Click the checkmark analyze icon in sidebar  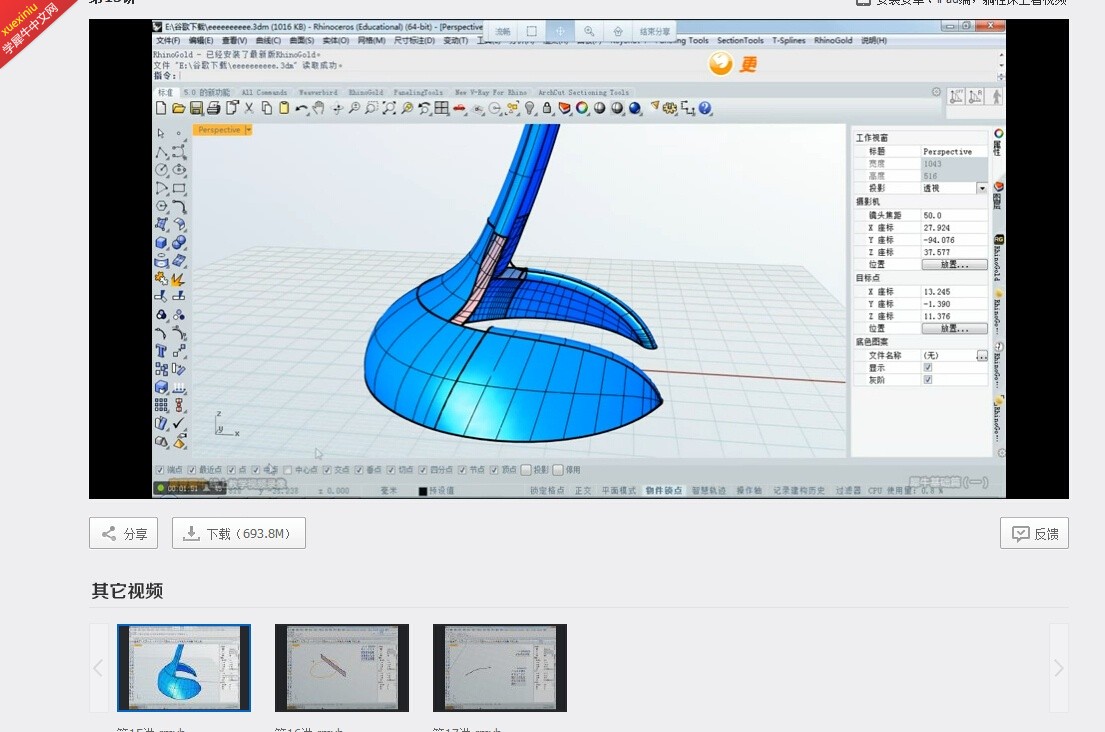[x=179, y=423]
